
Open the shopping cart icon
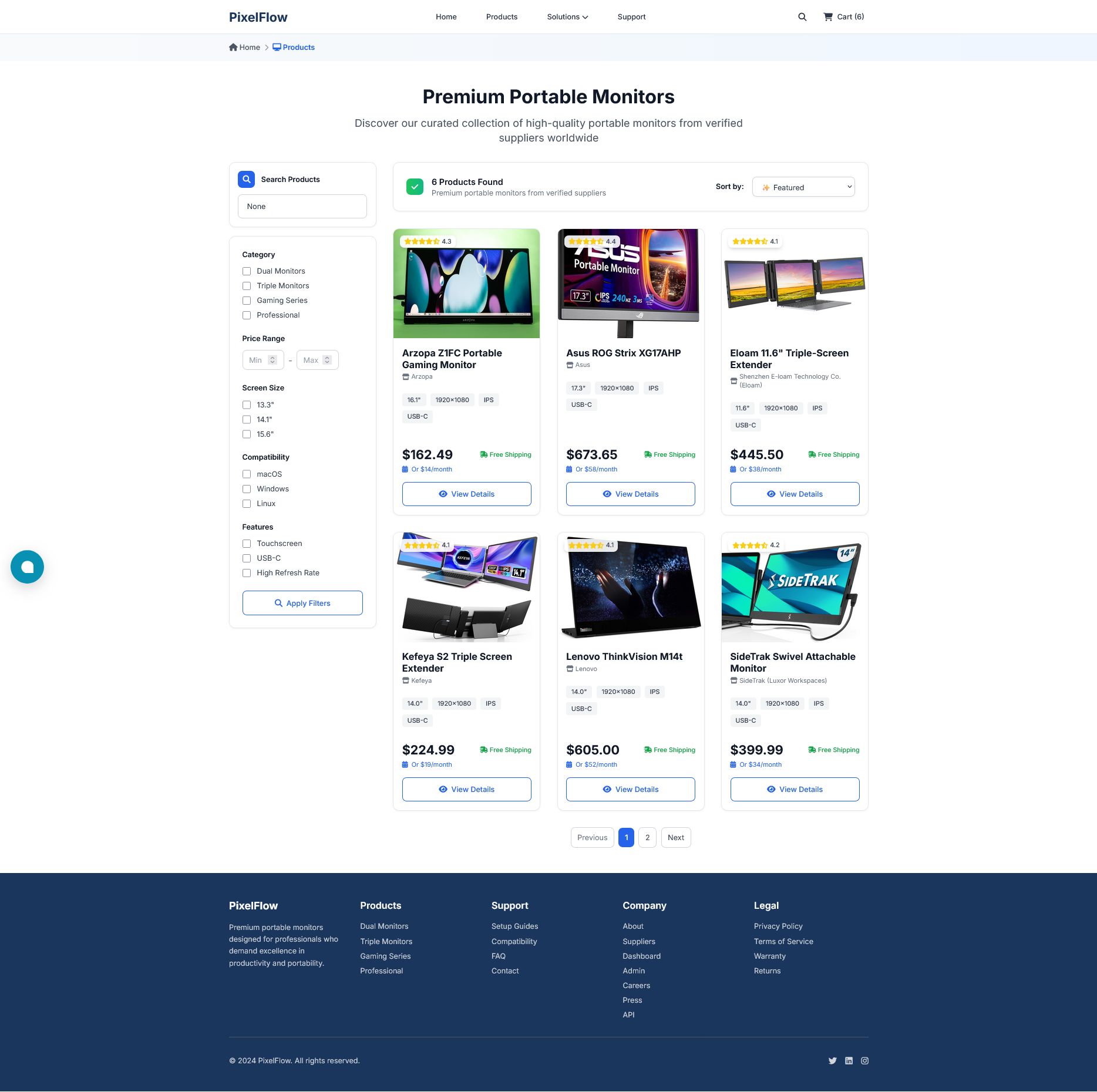(x=828, y=17)
